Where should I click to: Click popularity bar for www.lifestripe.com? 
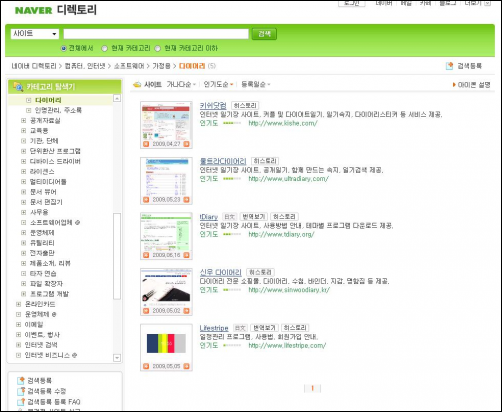[x=232, y=346]
